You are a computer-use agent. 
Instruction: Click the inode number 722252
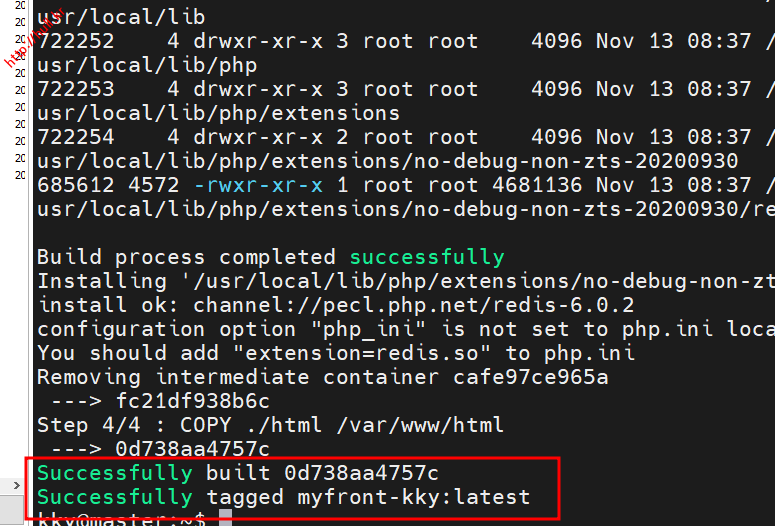pos(76,41)
